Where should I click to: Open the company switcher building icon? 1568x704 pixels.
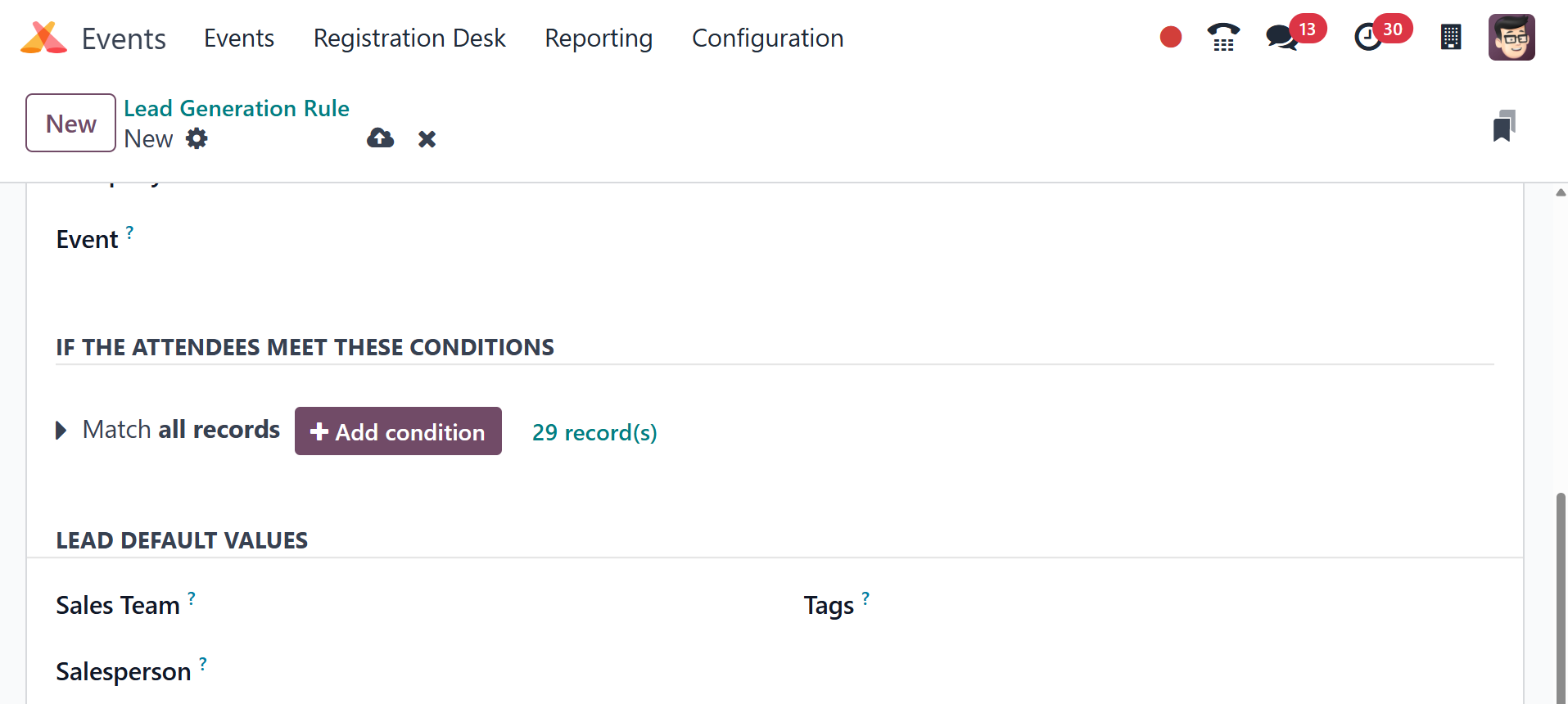(1451, 38)
